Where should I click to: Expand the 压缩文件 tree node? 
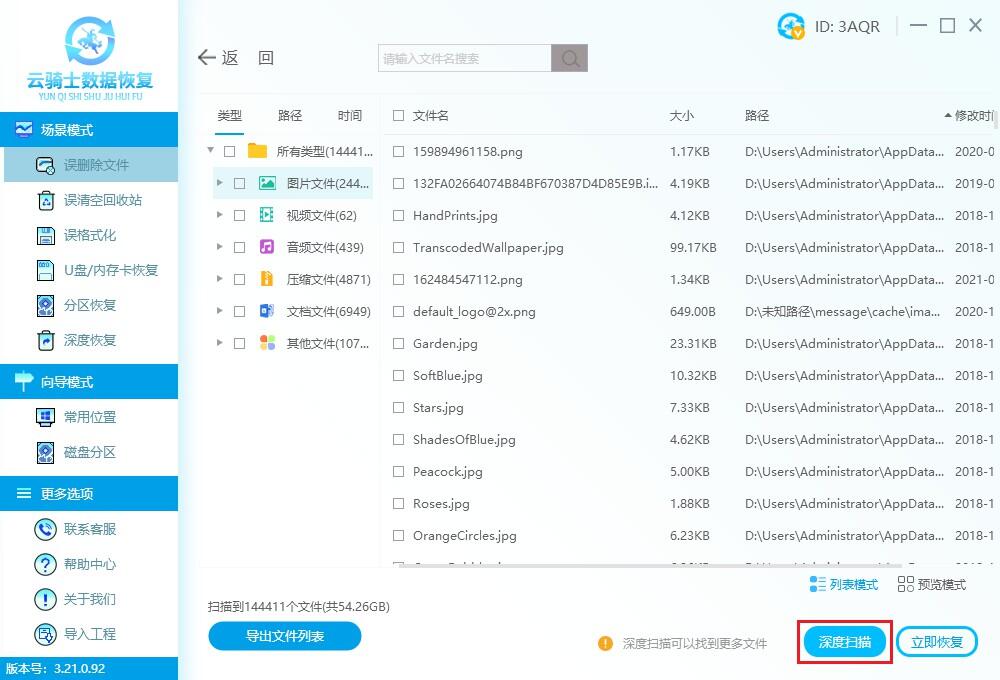pos(219,279)
